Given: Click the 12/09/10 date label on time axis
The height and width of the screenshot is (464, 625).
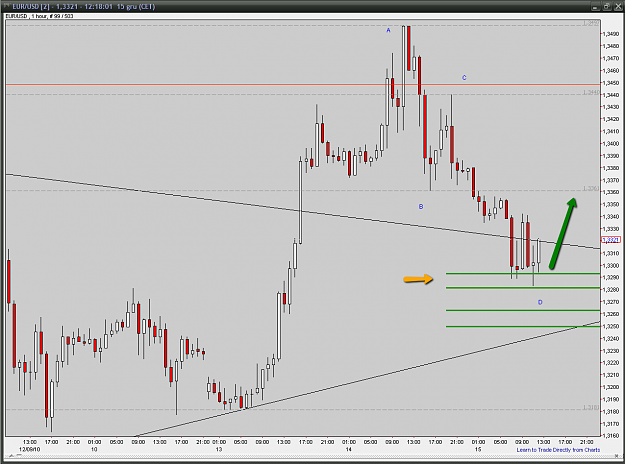Looking at the screenshot, I should [x=30, y=449].
